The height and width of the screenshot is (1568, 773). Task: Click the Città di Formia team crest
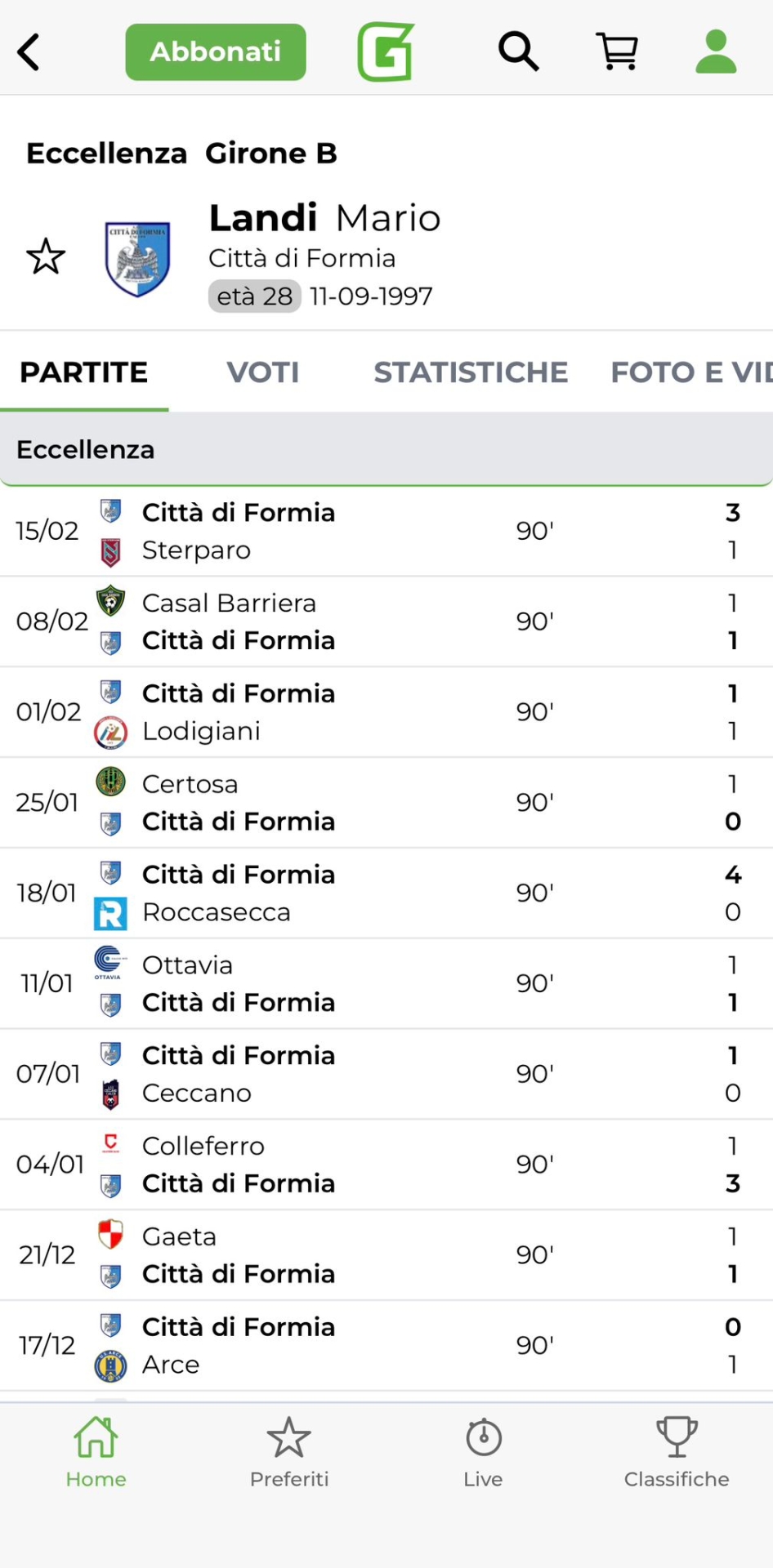(x=137, y=258)
